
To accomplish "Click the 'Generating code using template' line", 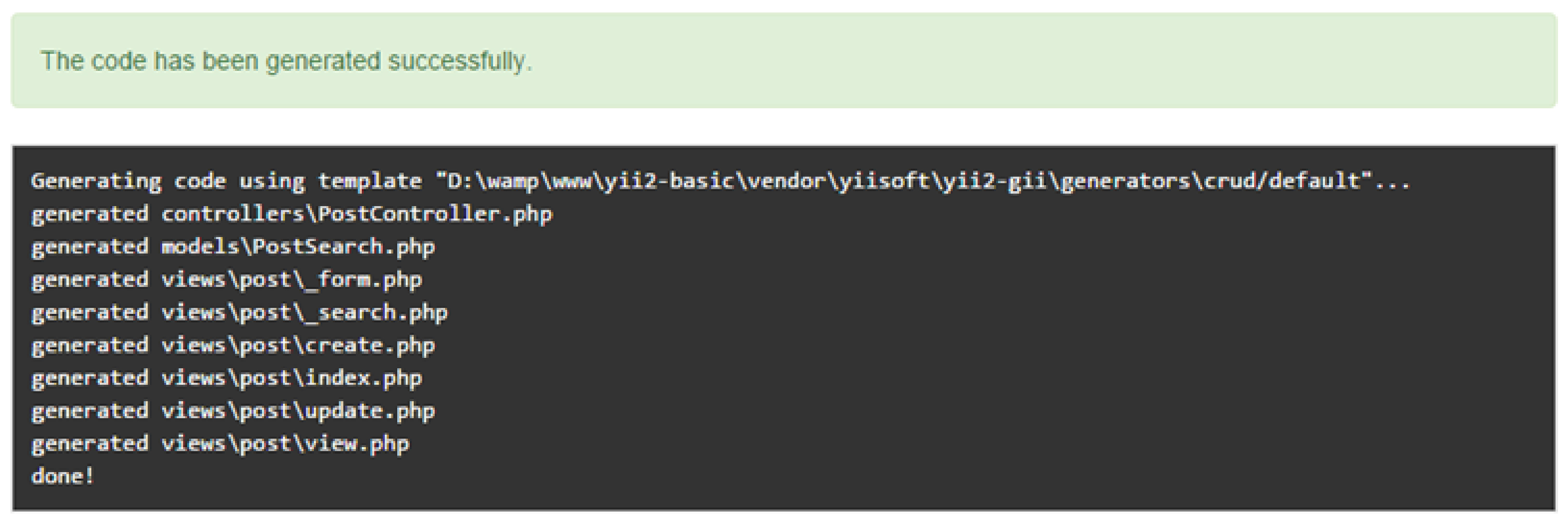I will [720, 182].
